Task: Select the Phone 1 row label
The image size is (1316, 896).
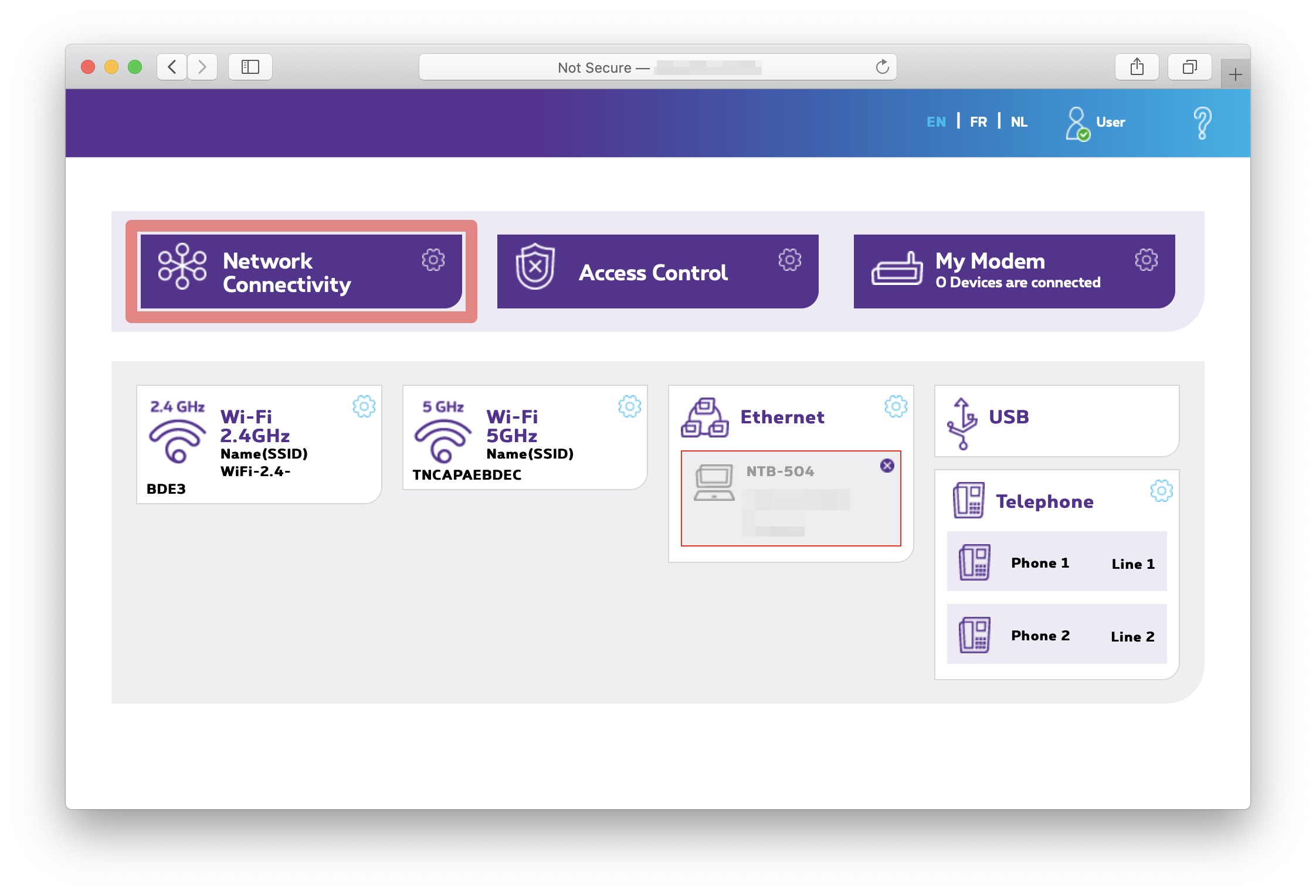Action: (1040, 563)
